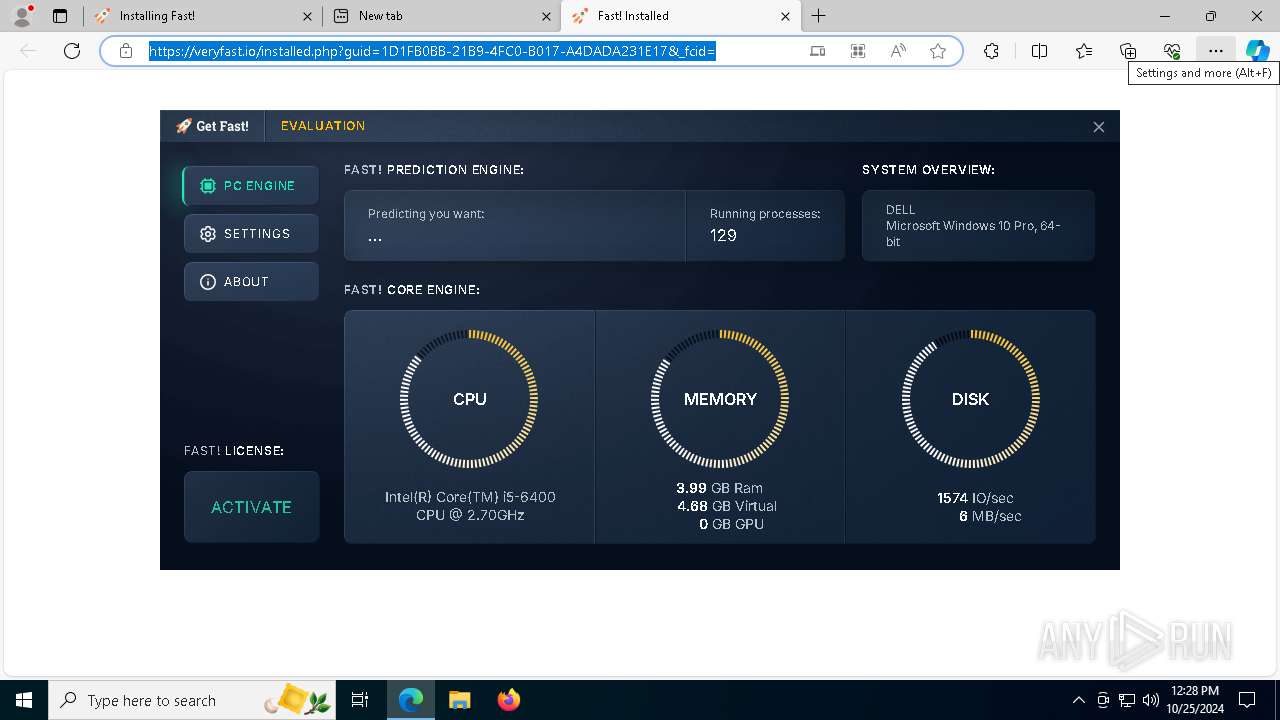Click the Edge profile icon

click(x=22, y=16)
